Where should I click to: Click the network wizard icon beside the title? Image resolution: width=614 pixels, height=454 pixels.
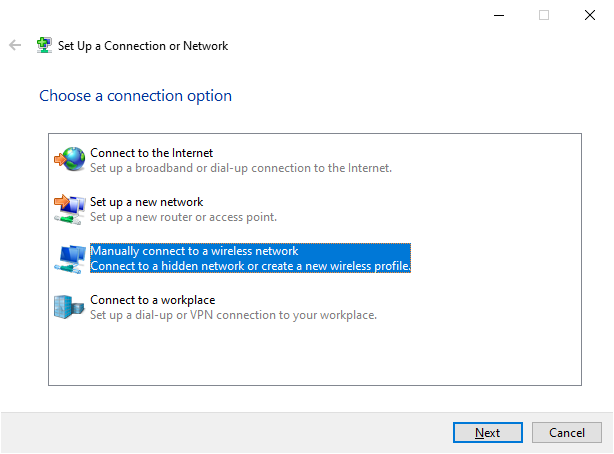tap(44, 46)
